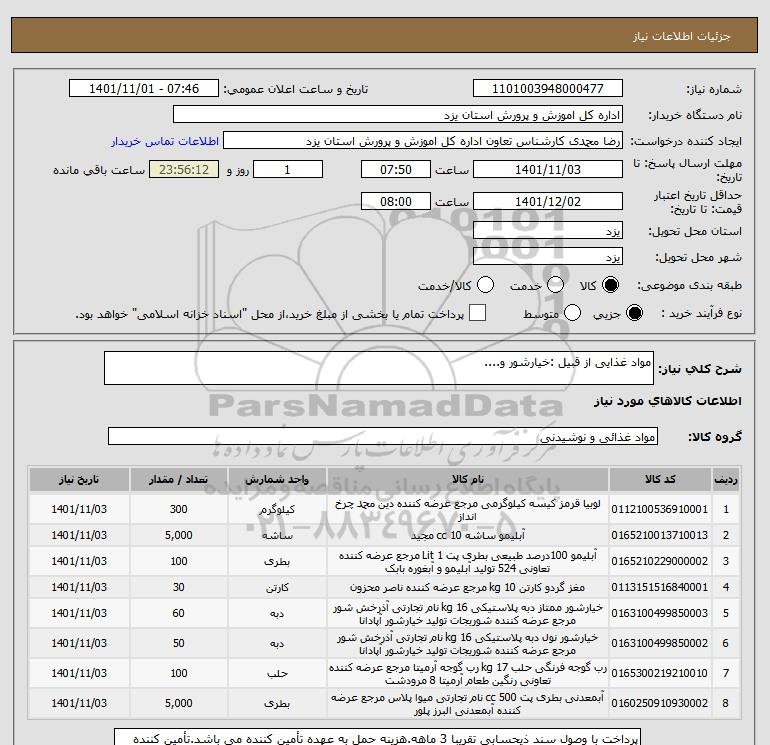Select the جزیی purchase type radio
This screenshot has width=770, height=745.
coord(634,313)
